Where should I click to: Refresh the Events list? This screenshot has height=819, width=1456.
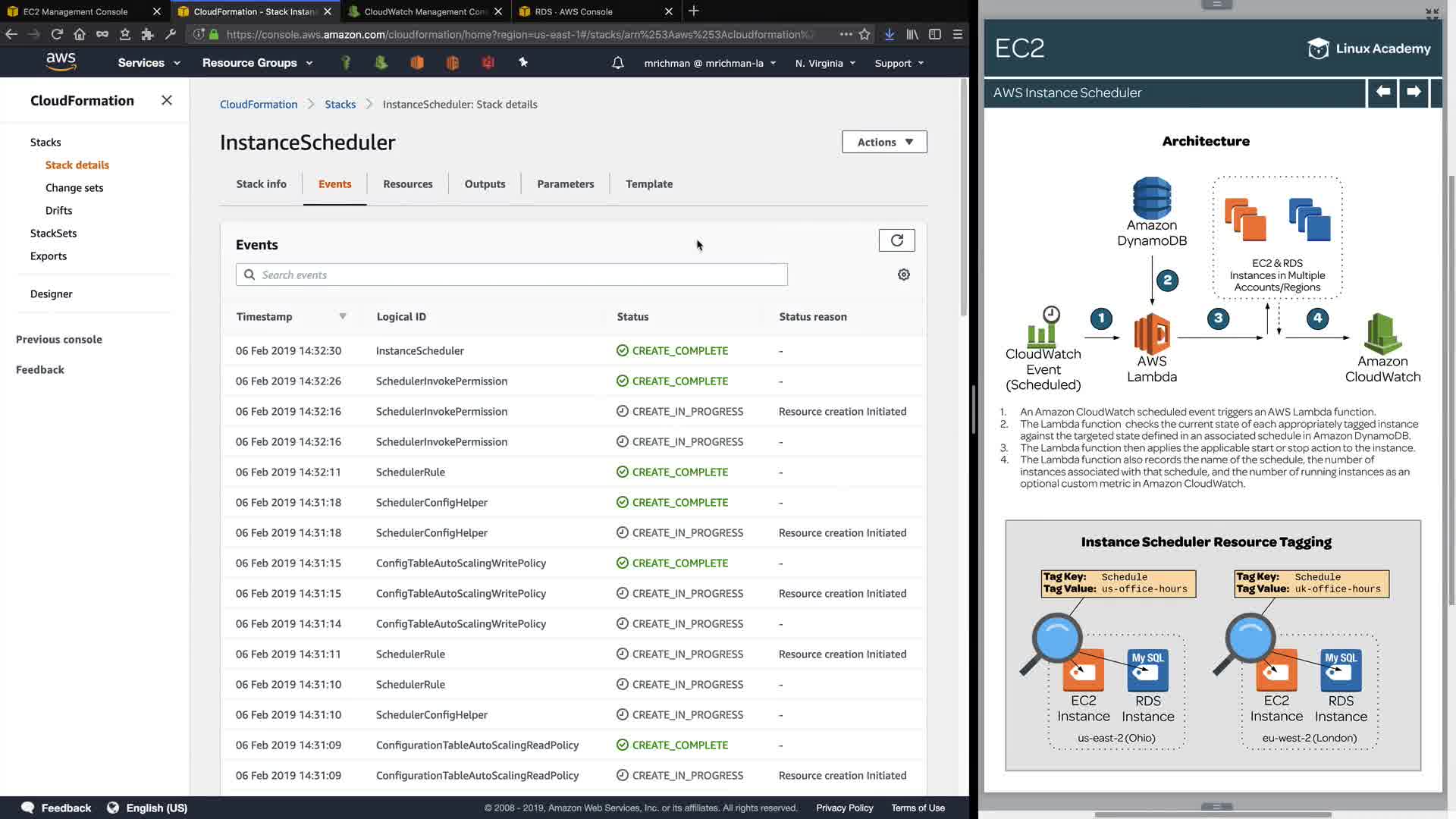click(x=896, y=240)
